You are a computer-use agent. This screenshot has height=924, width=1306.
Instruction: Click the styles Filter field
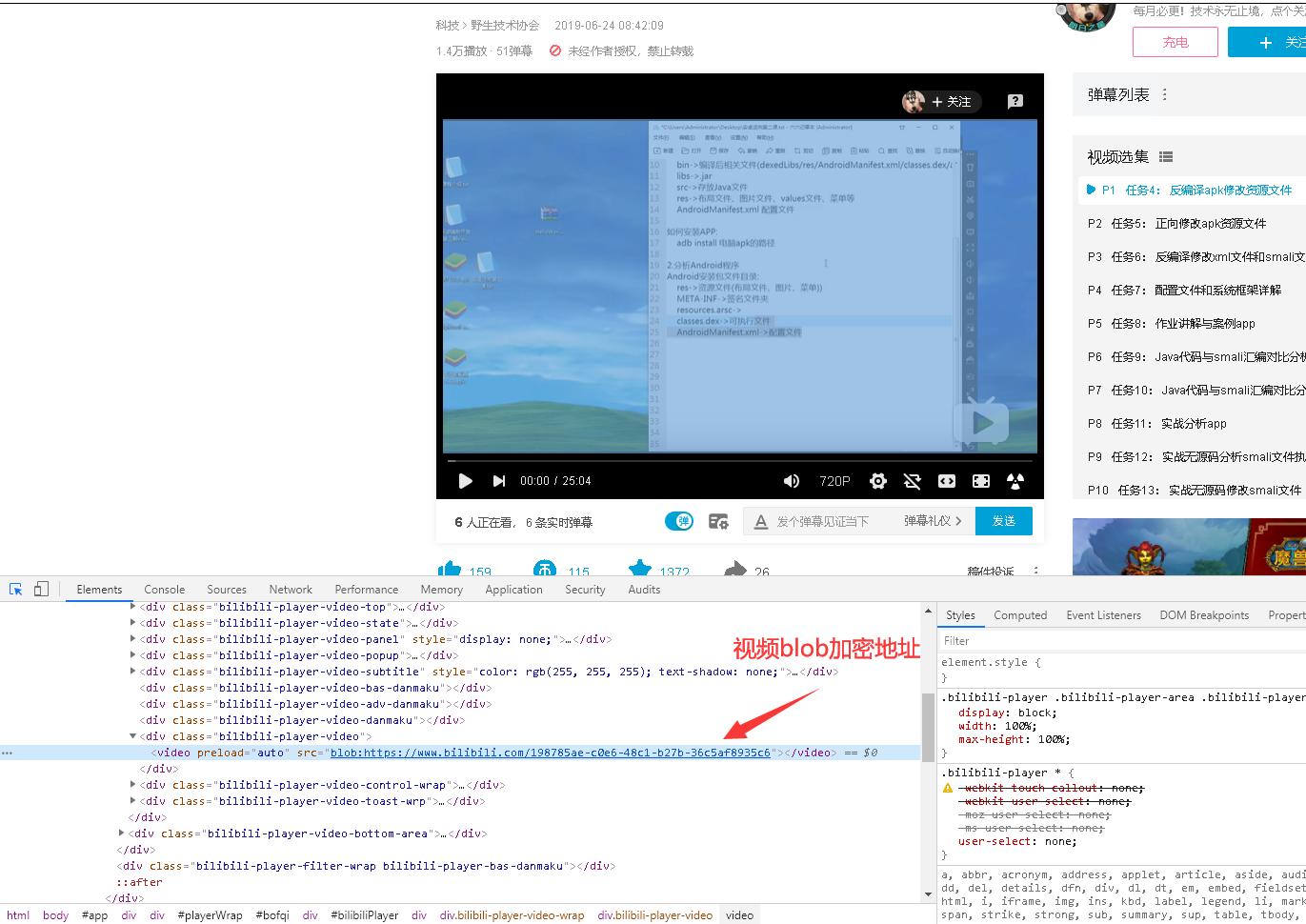pyautogui.click(x=1122, y=641)
